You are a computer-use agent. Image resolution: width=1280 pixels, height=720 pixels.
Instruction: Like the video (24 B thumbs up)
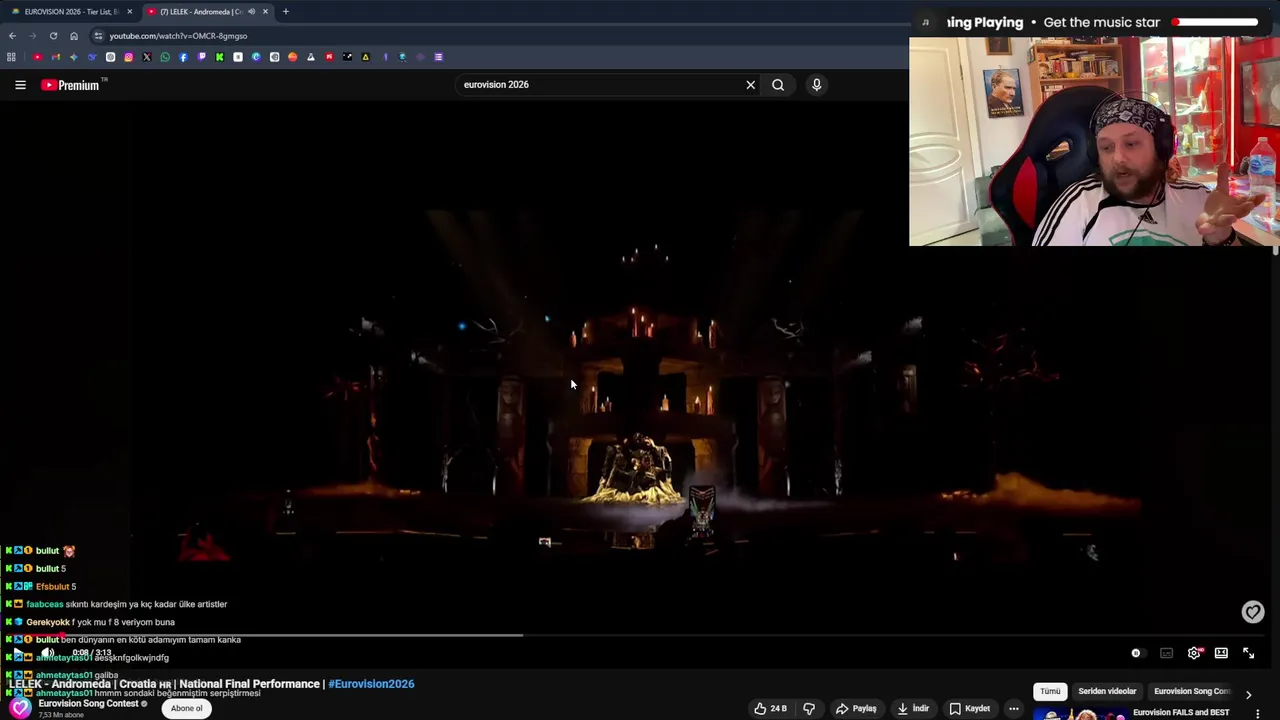pyautogui.click(x=771, y=709)
